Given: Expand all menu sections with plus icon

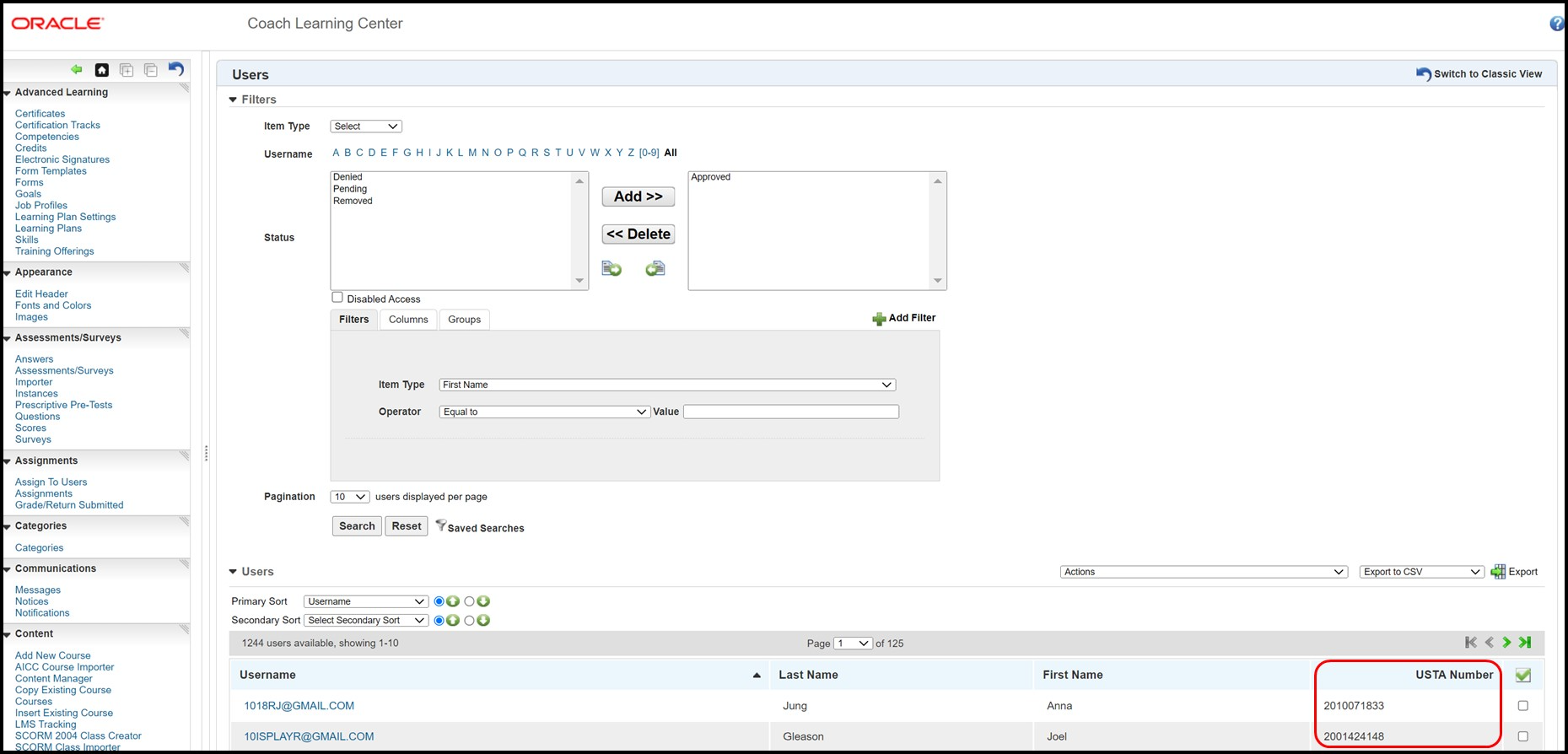Looking at the screenshot, I should tap(127, 70).
